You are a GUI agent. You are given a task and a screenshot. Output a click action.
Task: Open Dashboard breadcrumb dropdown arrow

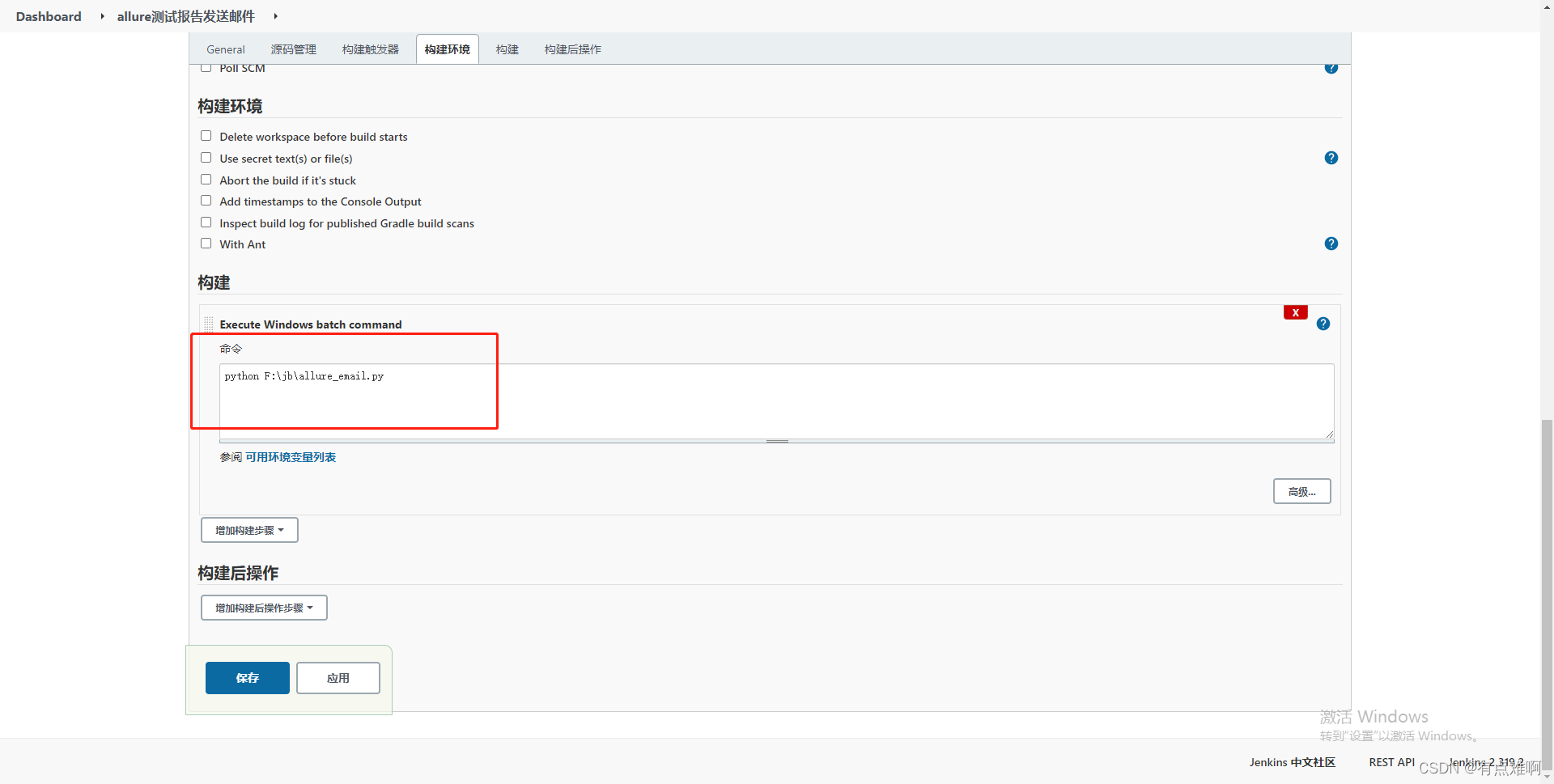(x=102, y=16)
